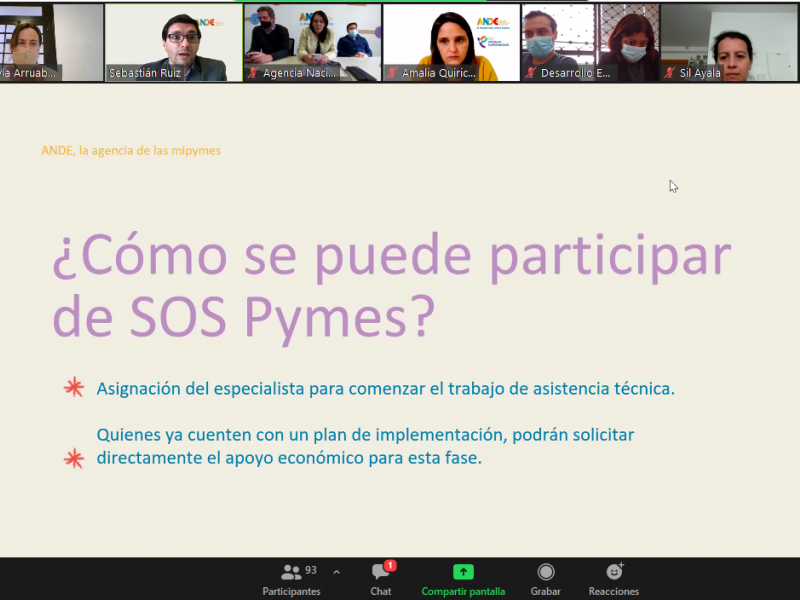800x600 pixels.
Task: Click the Chat label
Action: [381, 591]
